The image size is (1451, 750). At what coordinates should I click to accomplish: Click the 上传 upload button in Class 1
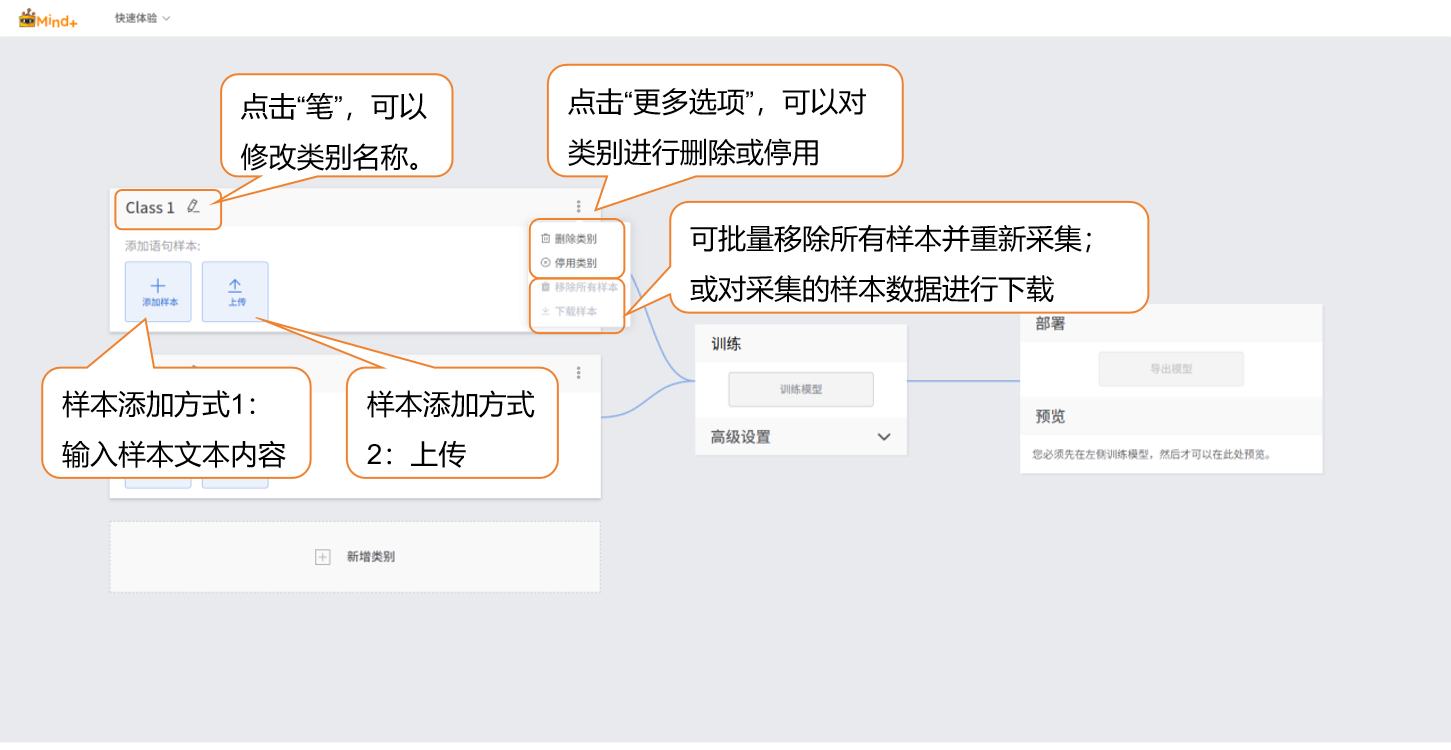[235, 292]
